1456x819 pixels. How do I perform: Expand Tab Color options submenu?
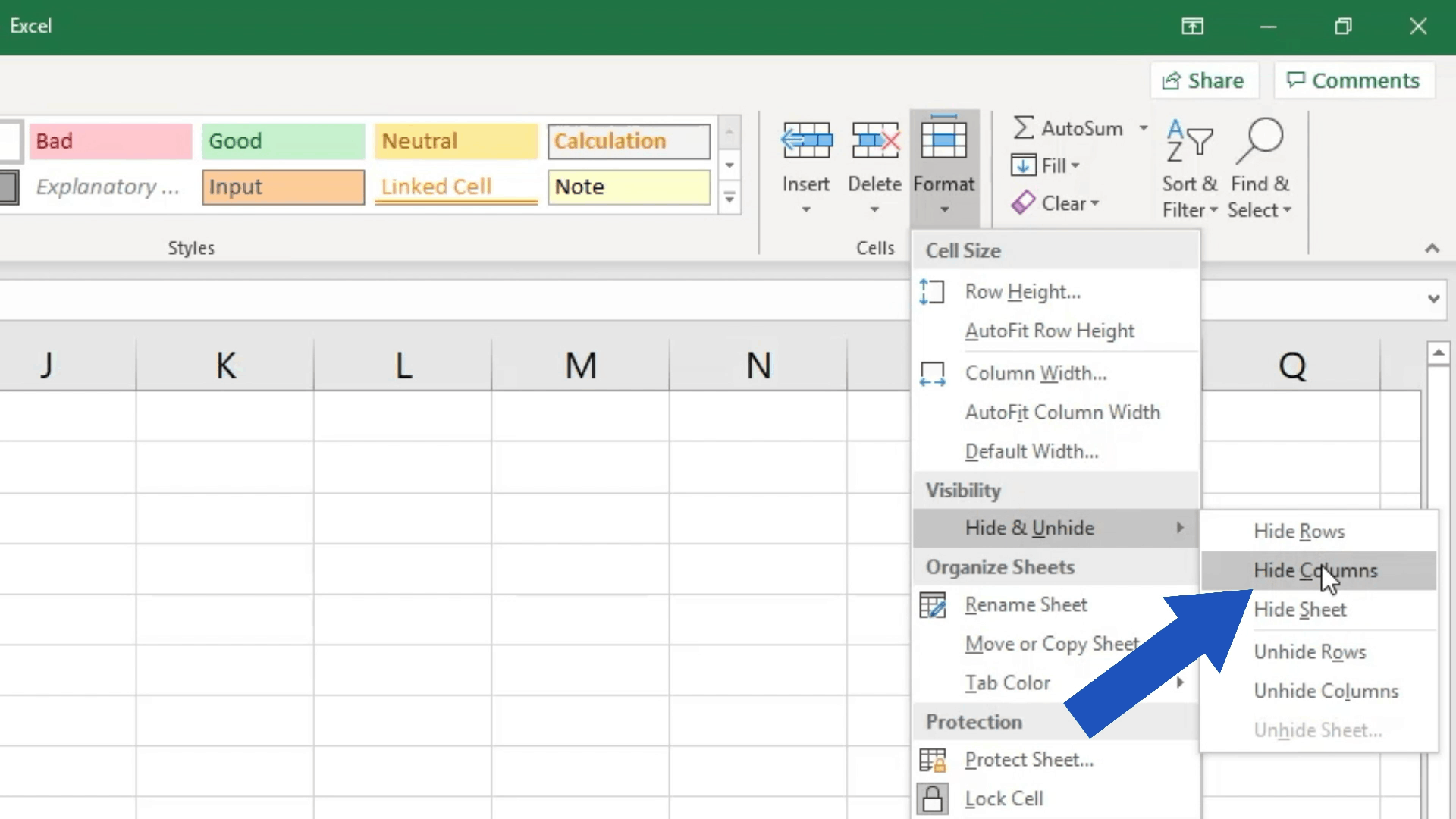pyautogui.click(x=1180, y=682)
